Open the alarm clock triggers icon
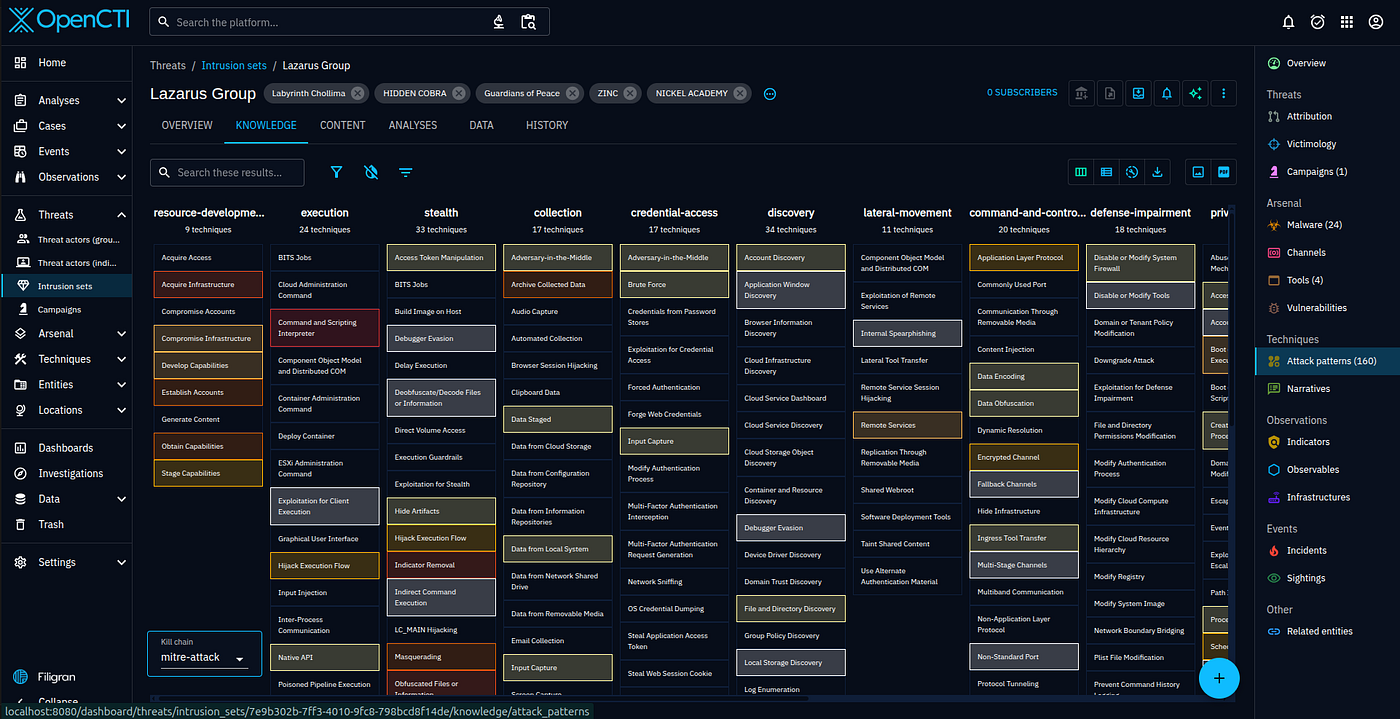 tap(1317, 22)
